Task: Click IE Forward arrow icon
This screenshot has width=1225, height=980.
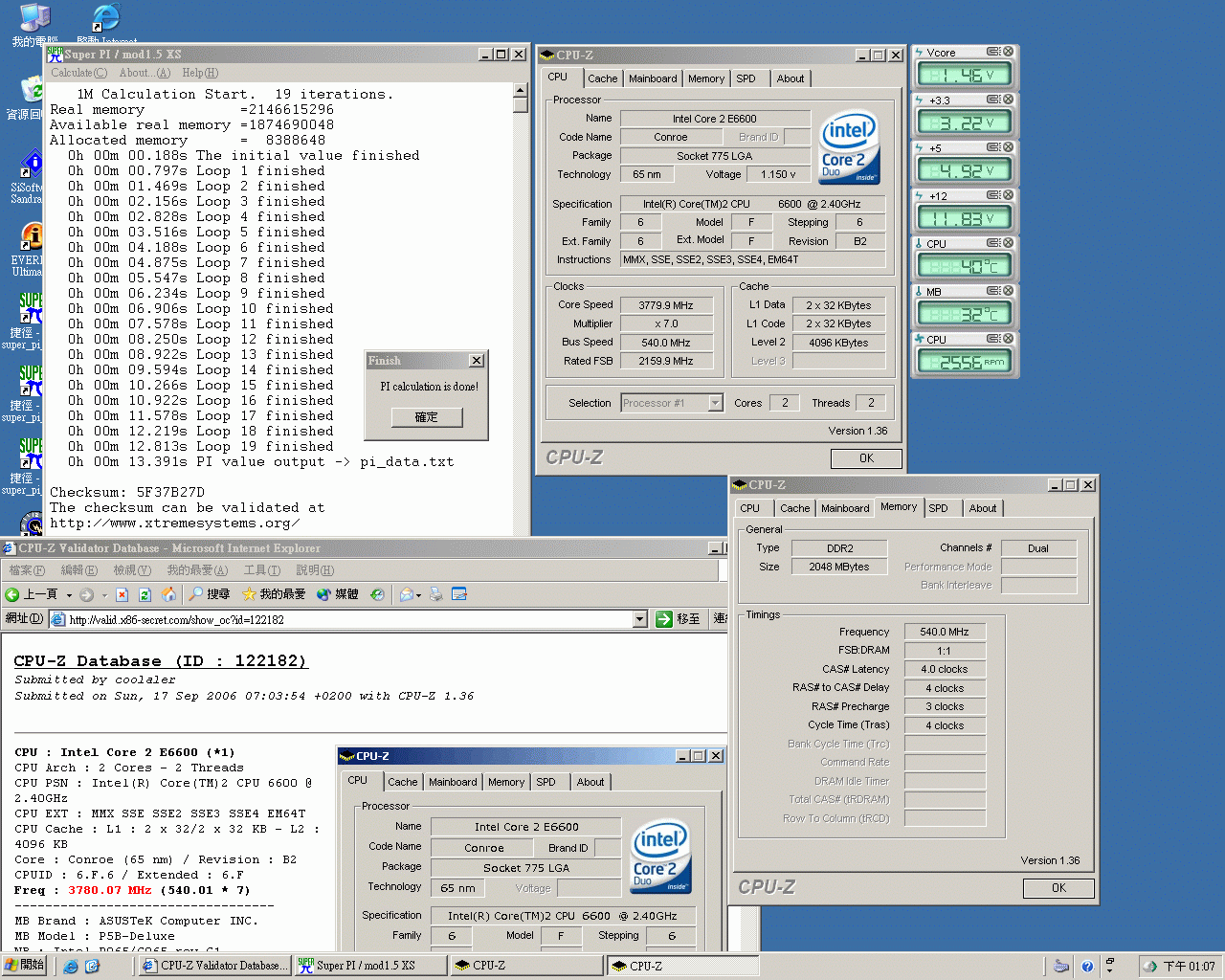Action: 86,594
